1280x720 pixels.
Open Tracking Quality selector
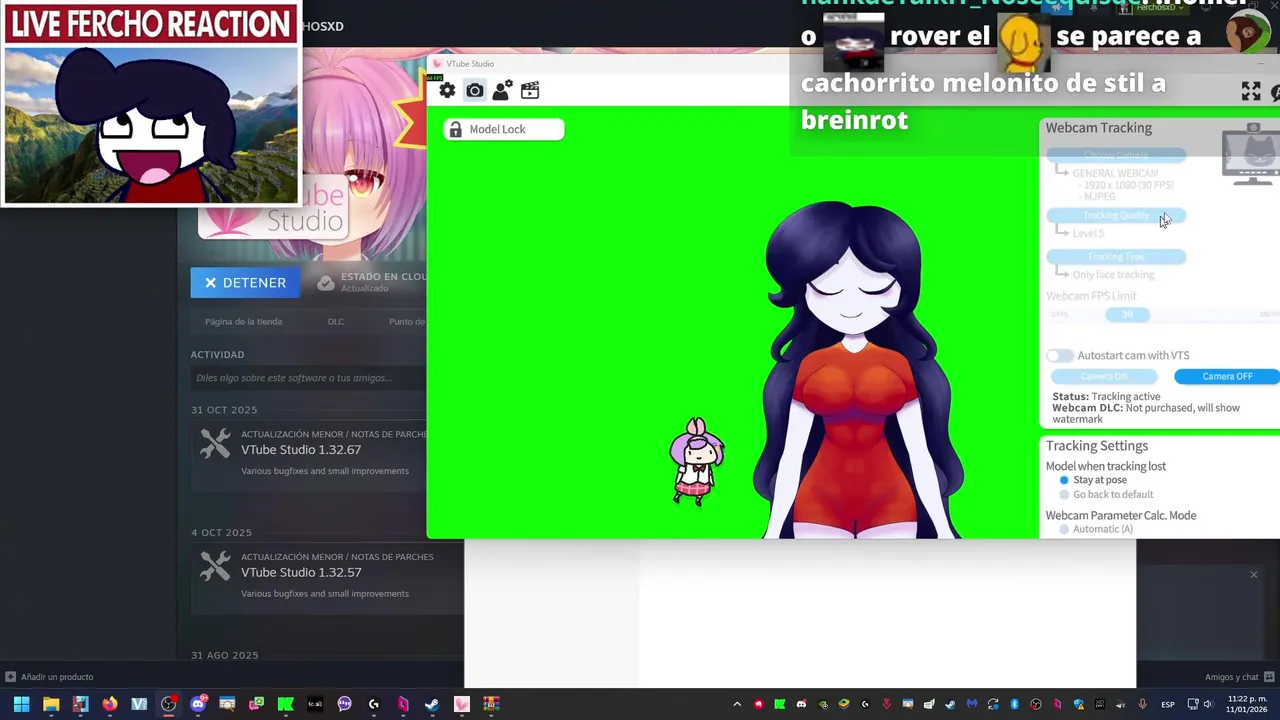coord(1116,216)
